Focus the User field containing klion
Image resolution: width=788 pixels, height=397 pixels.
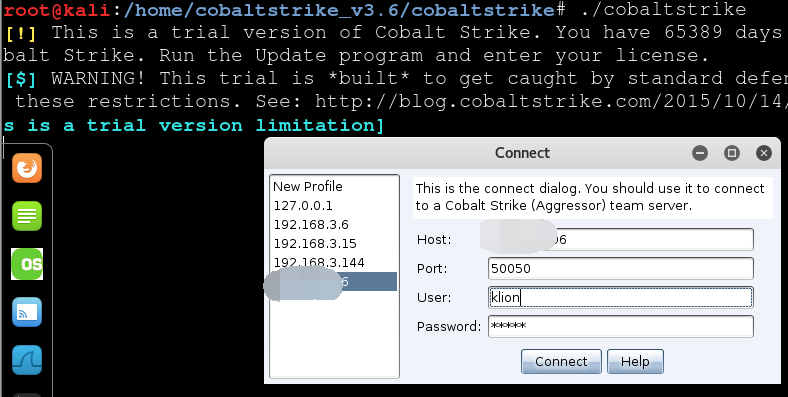tap(621, 297)
